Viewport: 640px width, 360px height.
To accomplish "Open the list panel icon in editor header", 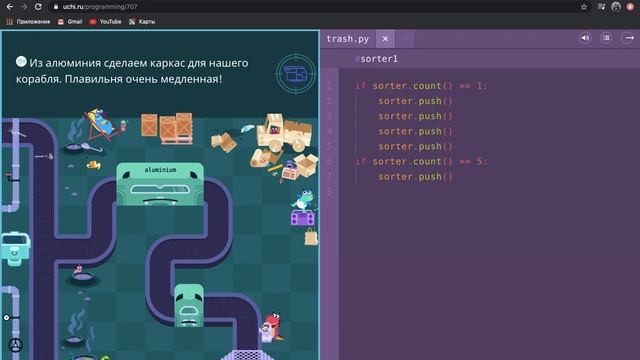I will (606, 38).
